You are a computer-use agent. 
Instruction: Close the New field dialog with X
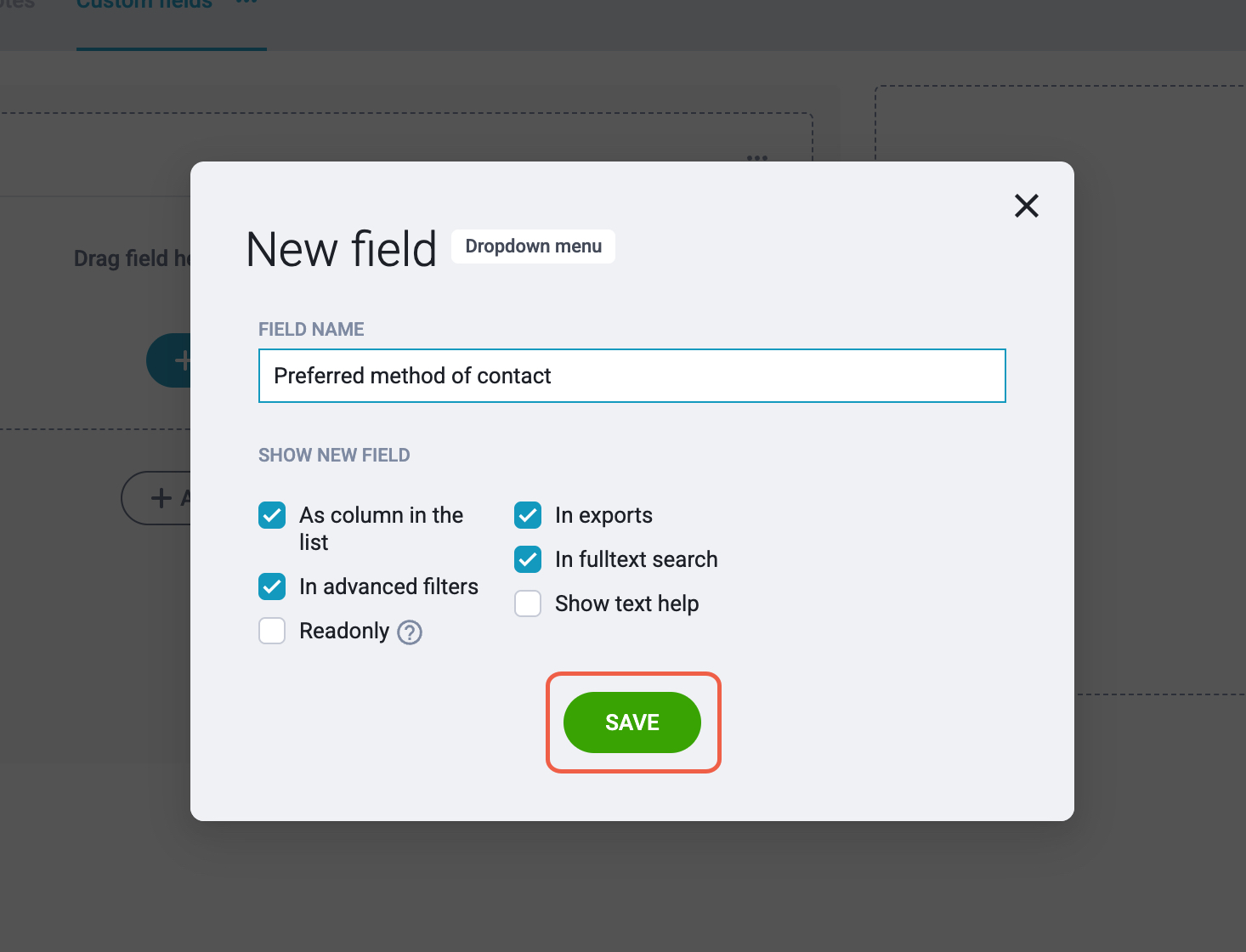1027,206
